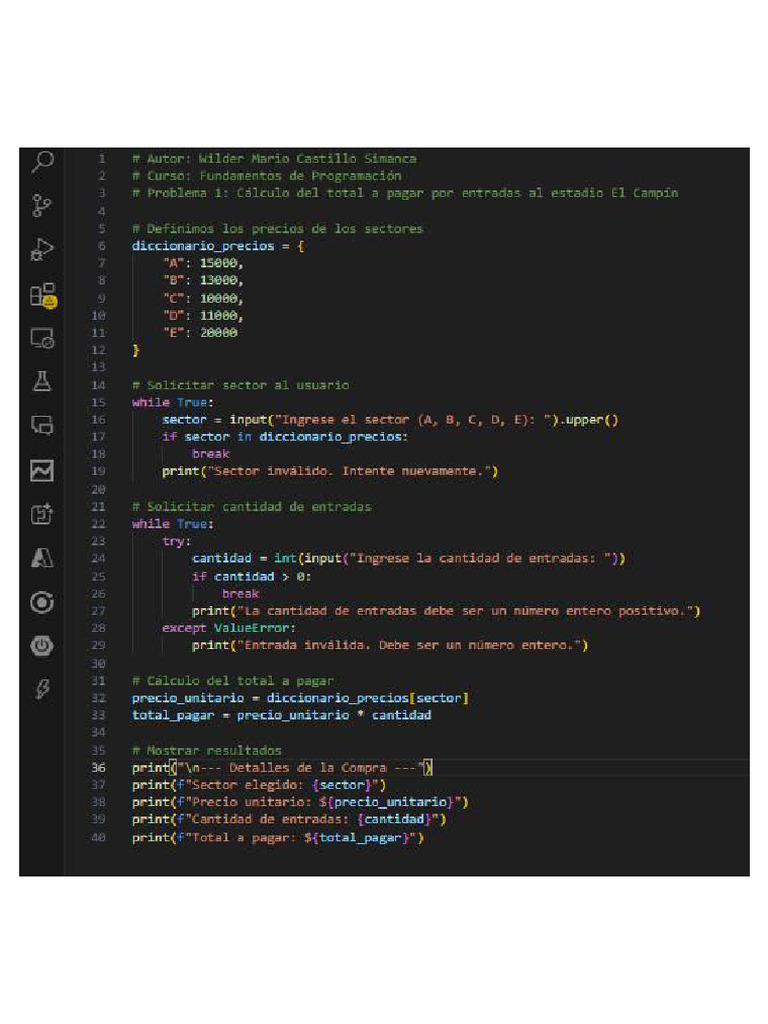Viewport: 768px width, 1024px height.
Task: Click the 'if cantidad > 0:' line
Action: pos(251,576)
